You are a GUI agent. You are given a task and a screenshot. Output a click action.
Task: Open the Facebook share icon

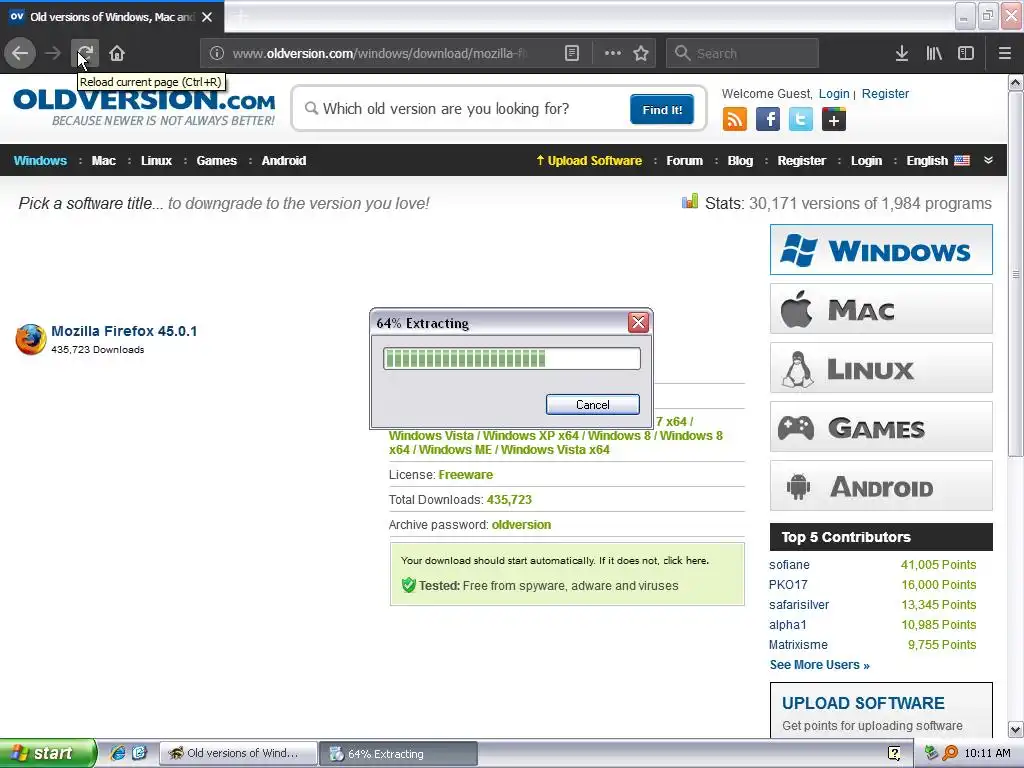tap(768, 120)
